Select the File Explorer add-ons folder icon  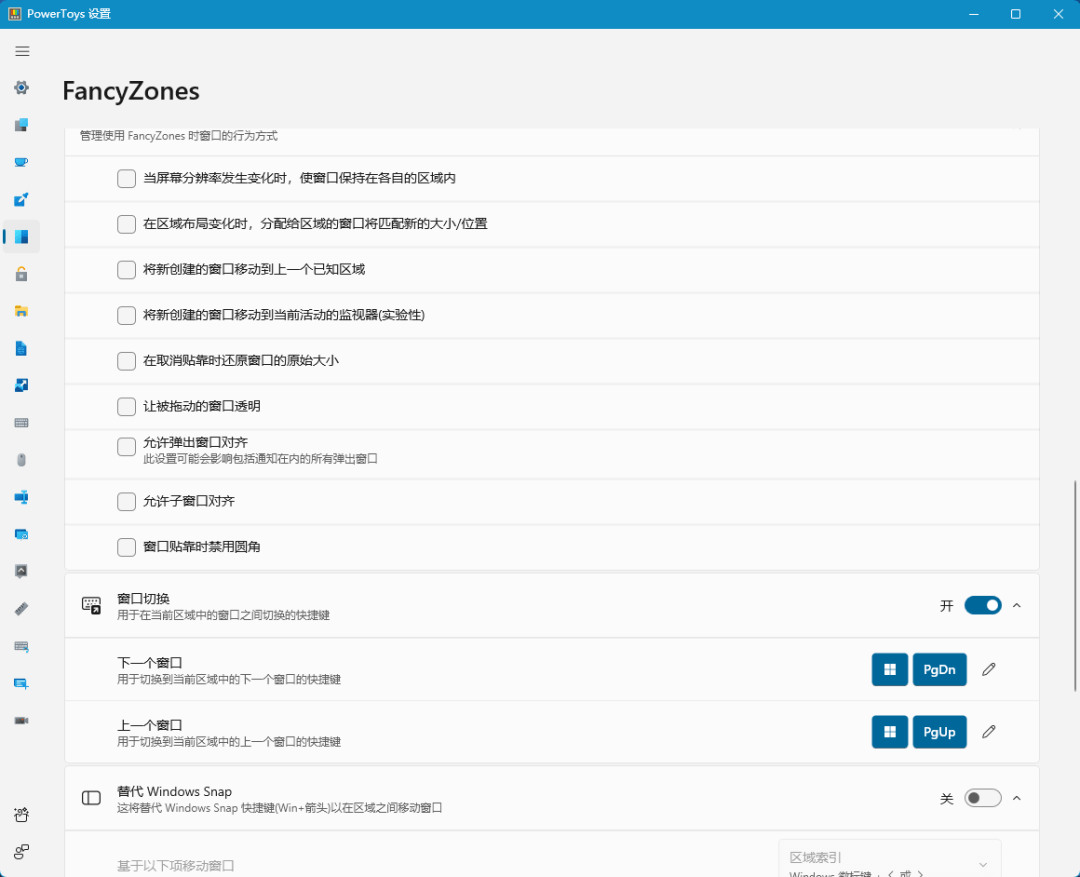point(21,310)
